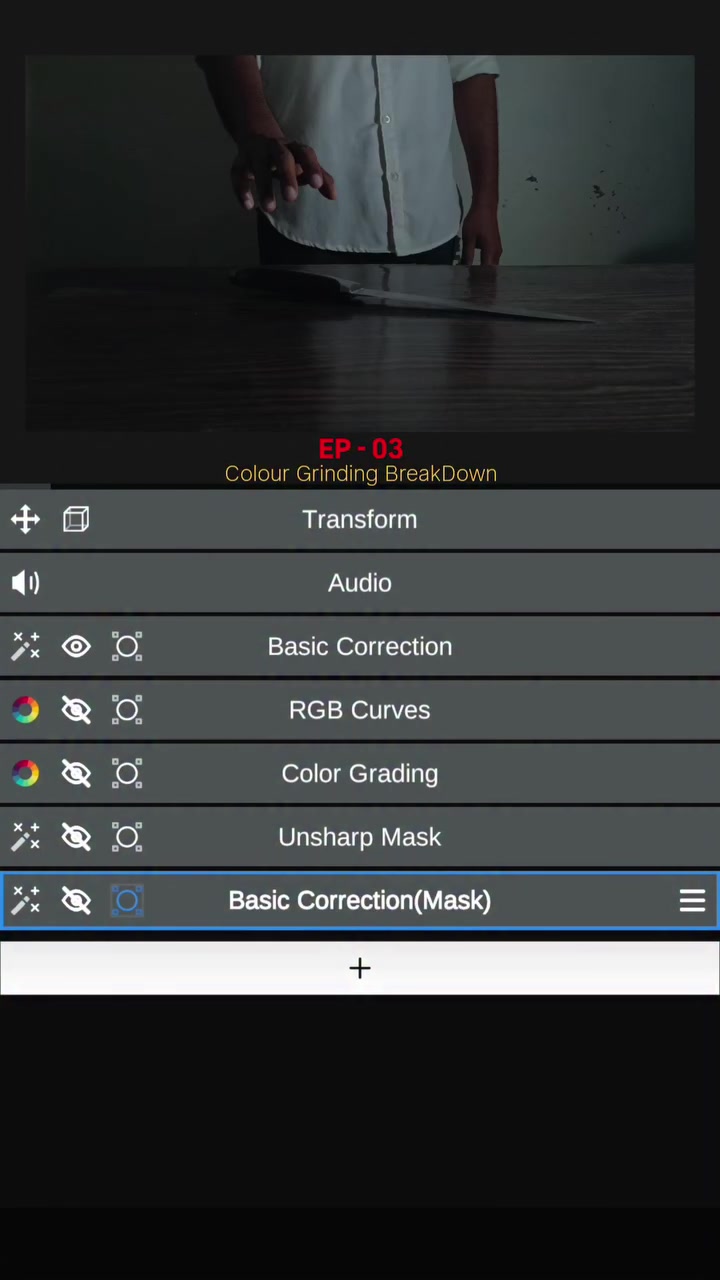This screenshot has height=1280, width=720.
Task: Hide the Basic Correction effect
Action: (76, 647)
